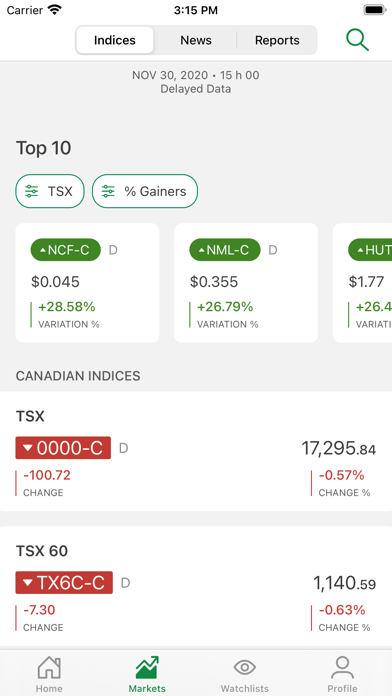Tap the NOV 30, 2020 timestamp text
The width and height of the screenshot is (392, 696).
[x=196, y=75]
